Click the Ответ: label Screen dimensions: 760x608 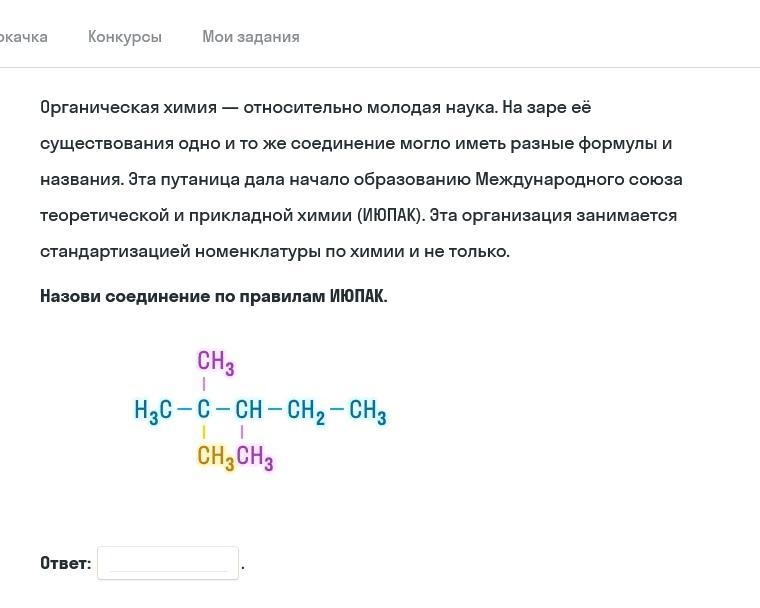point(65,563)
